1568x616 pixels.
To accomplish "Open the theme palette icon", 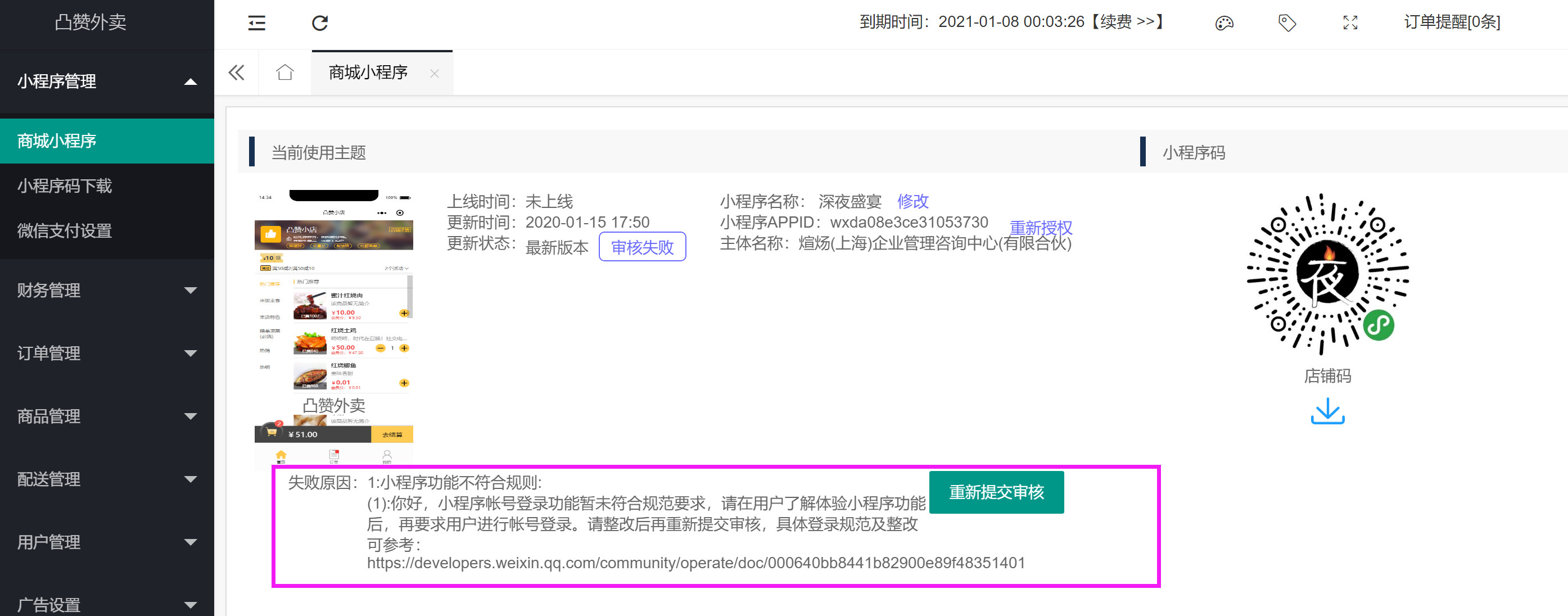I will tap(1224, 23).
